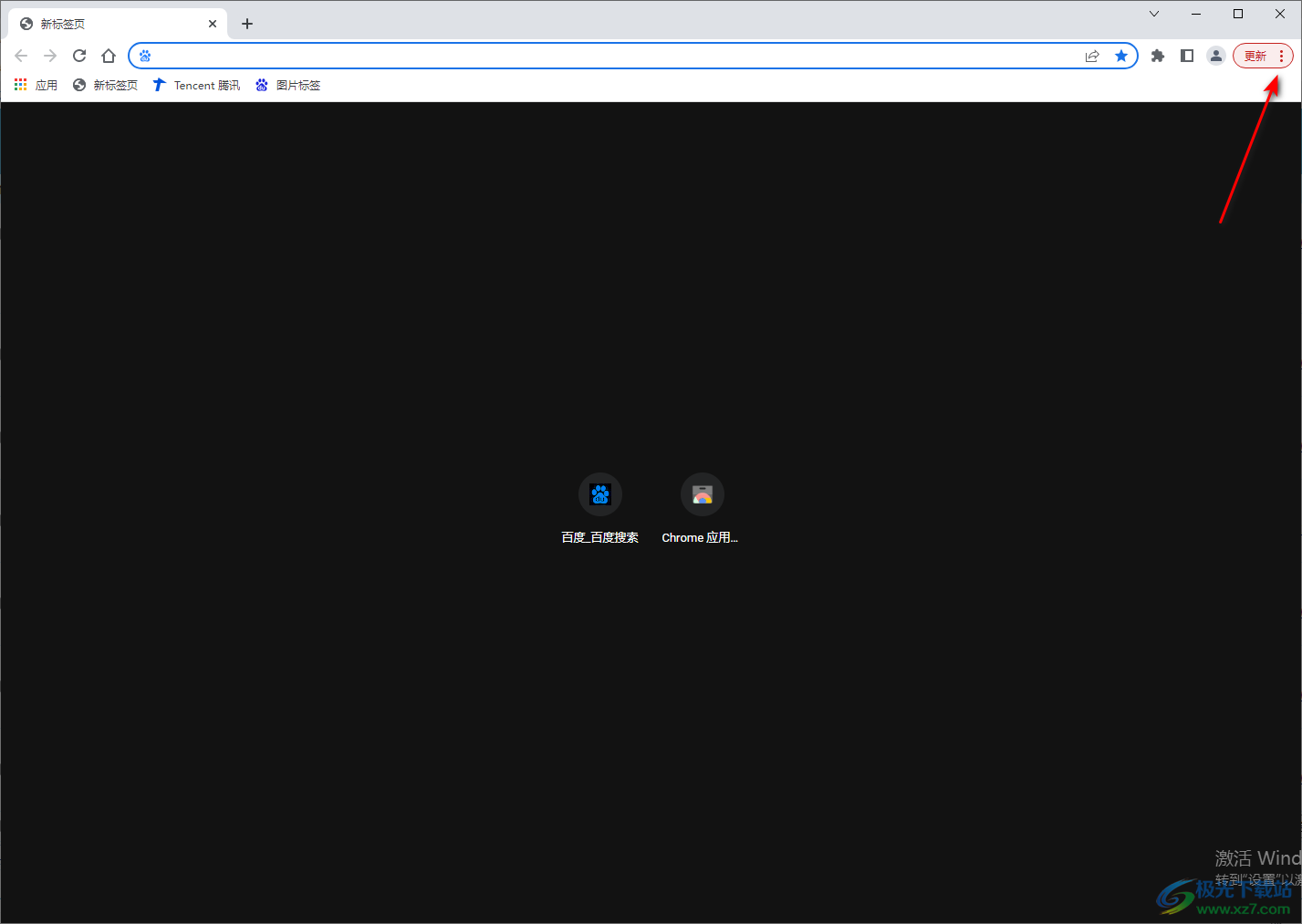Open 图片标签 bookmark
The width and height of the screenshot is (1302, 924).
tap(287, 85)
